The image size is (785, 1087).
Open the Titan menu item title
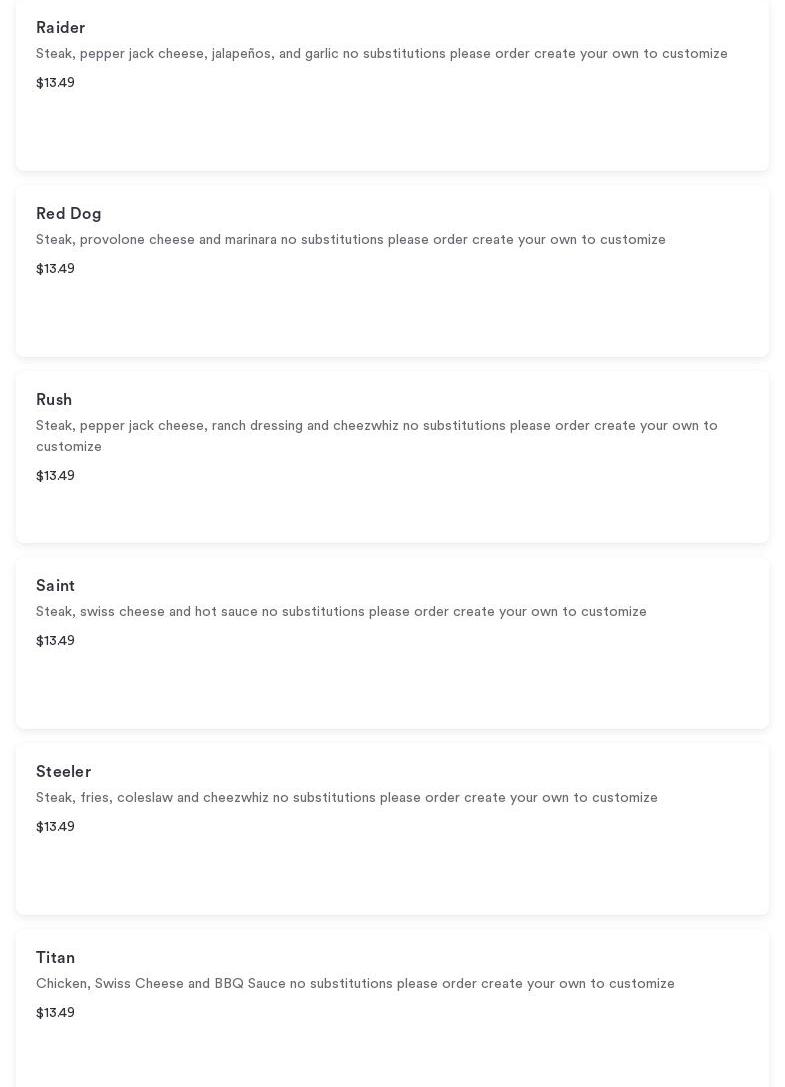coord(56,958)
